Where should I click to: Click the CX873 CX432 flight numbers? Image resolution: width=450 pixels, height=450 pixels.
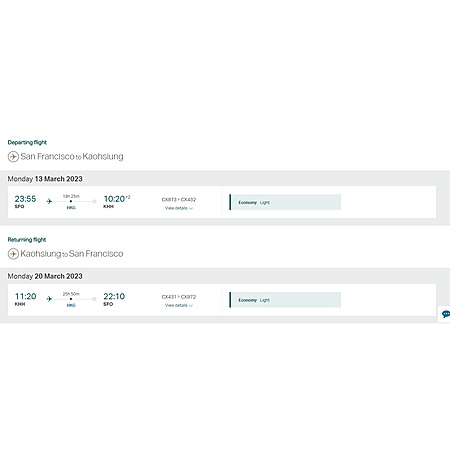[179, 200]
